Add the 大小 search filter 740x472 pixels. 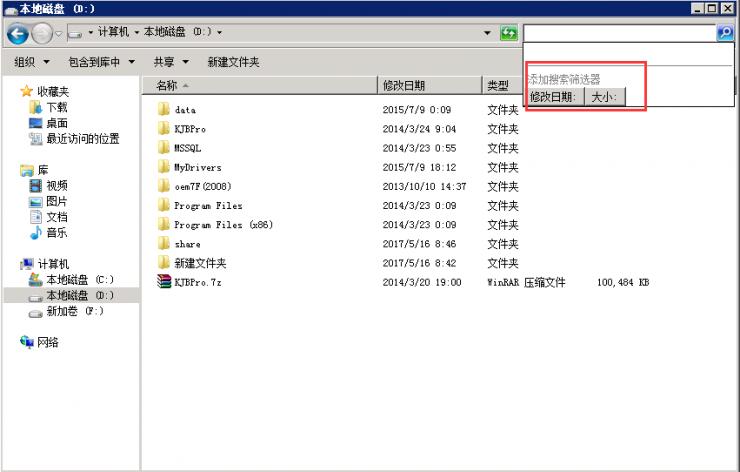tap(604, 97)
